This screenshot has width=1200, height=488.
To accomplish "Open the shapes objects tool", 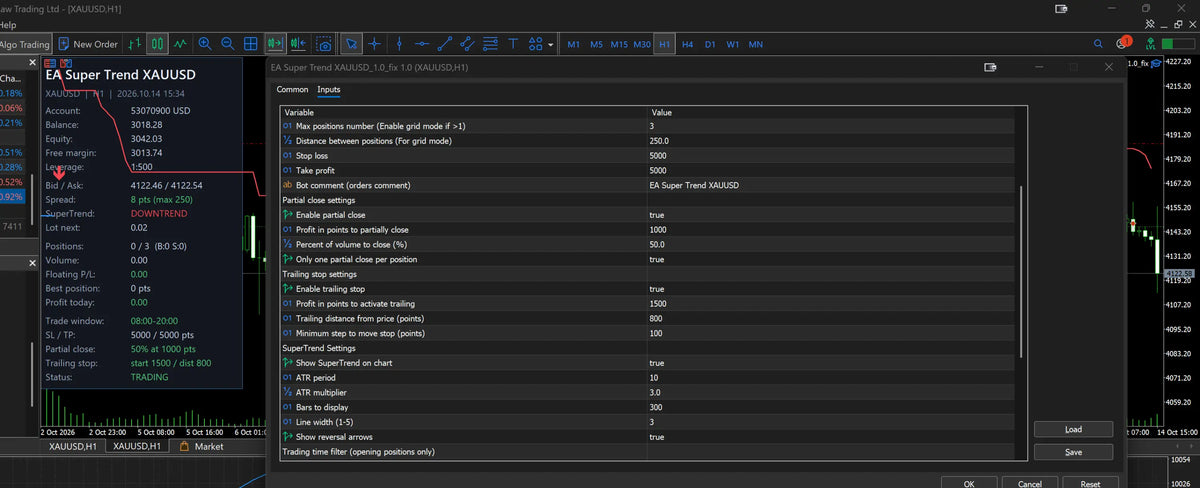I will [536, 44].
